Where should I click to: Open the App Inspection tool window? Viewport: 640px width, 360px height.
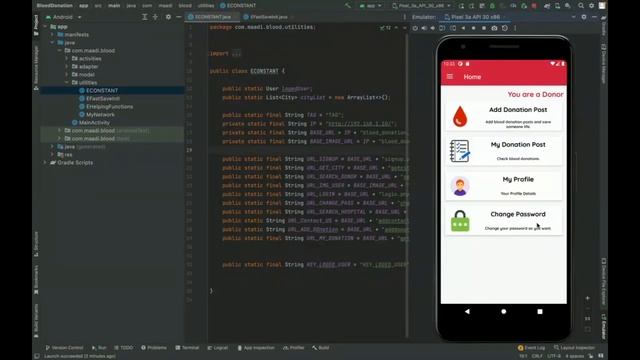point(256,348)
